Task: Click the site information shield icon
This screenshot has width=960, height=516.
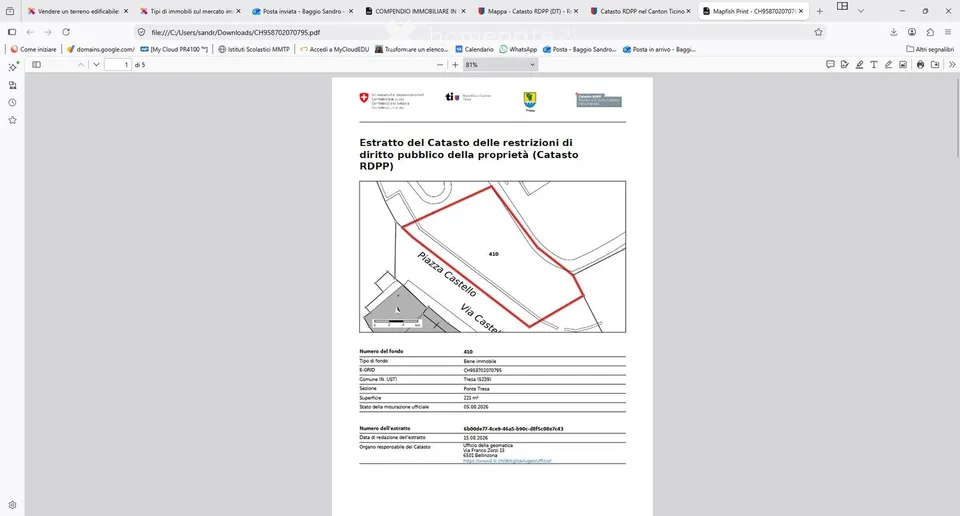Action: (141, 32)
